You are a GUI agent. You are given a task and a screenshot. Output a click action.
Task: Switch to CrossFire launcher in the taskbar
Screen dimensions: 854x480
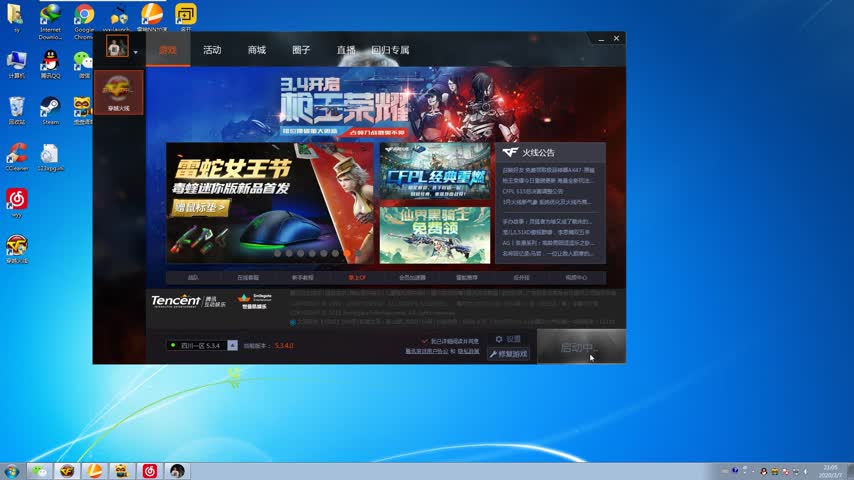point(67,471)
